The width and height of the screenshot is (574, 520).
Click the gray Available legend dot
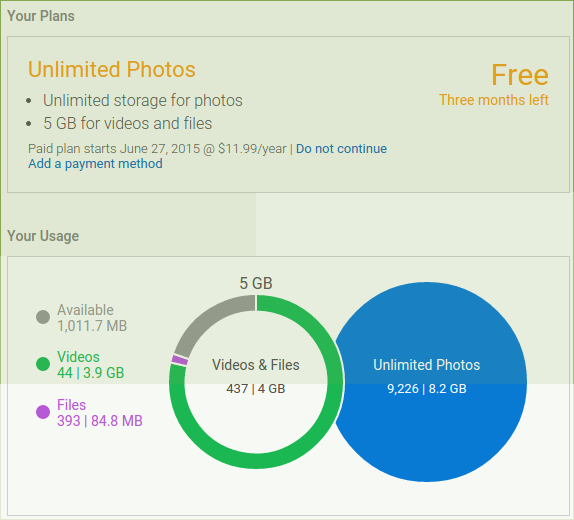tap(43, 317)
